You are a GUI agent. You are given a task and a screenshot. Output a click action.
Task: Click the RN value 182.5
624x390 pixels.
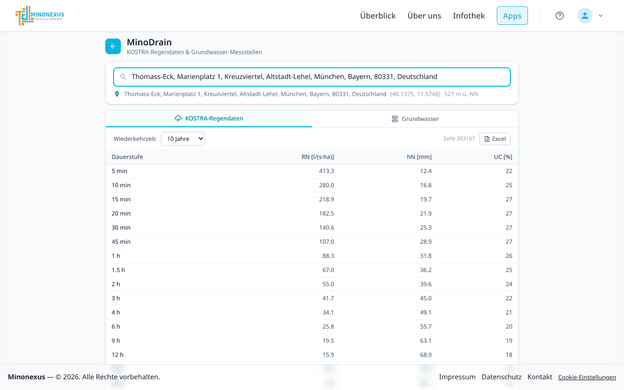tap(326, 213)
